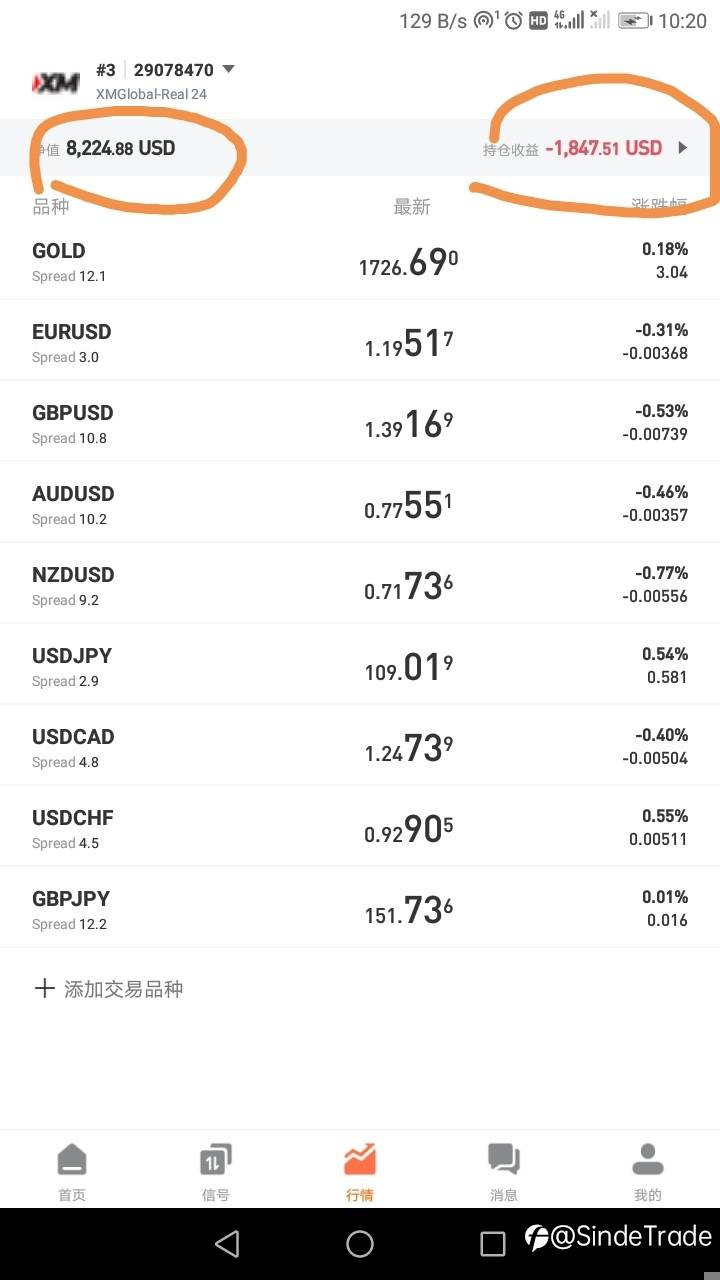Tap the plus icon to add symbol
This screenshot has width=720, height=1280.
(44, 989)
